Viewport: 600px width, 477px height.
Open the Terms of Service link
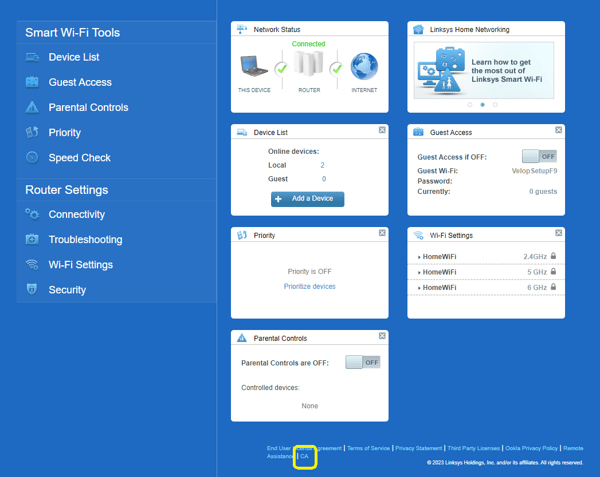(368, 448)
